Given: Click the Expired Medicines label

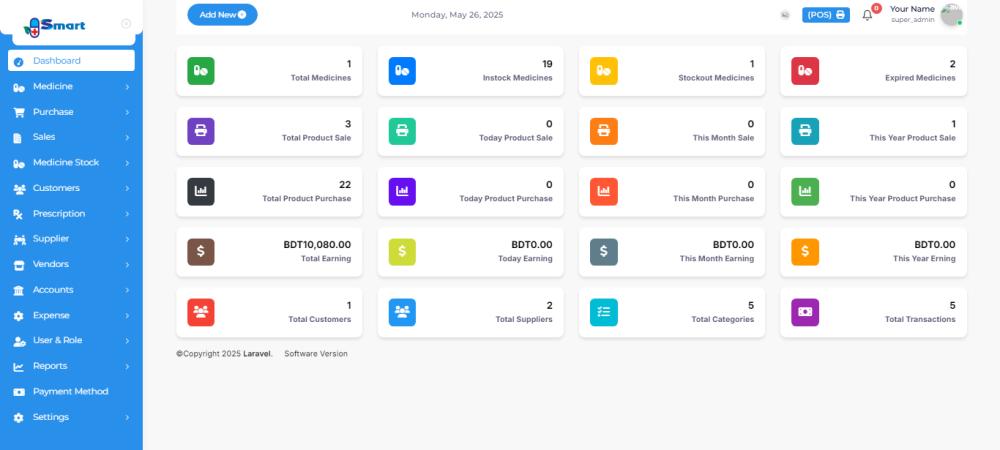Looking at the screenshot, I should (x=920, y=78).
